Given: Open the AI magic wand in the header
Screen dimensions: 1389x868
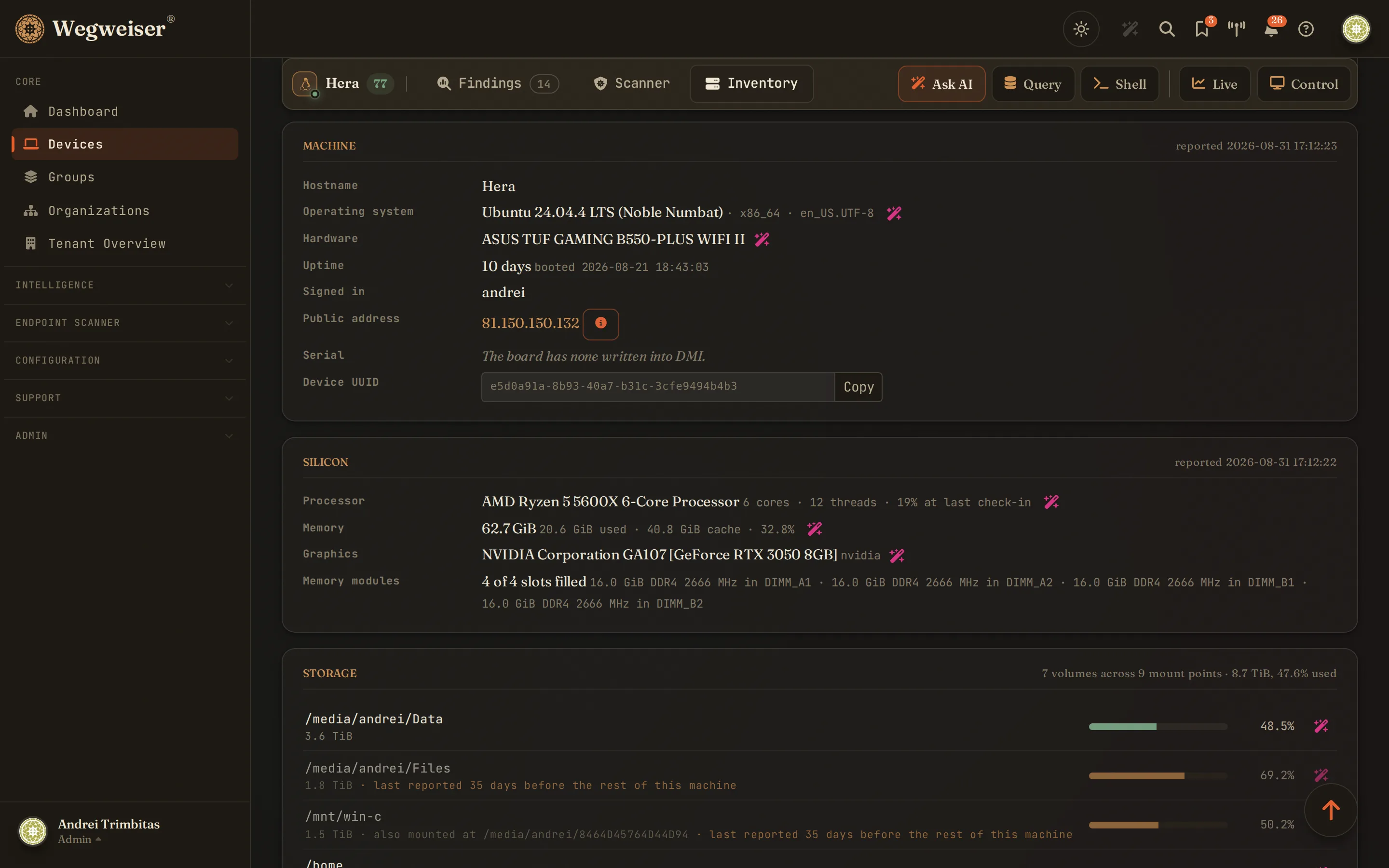Looking at the screenshot, I should (x=1130, y=29).
